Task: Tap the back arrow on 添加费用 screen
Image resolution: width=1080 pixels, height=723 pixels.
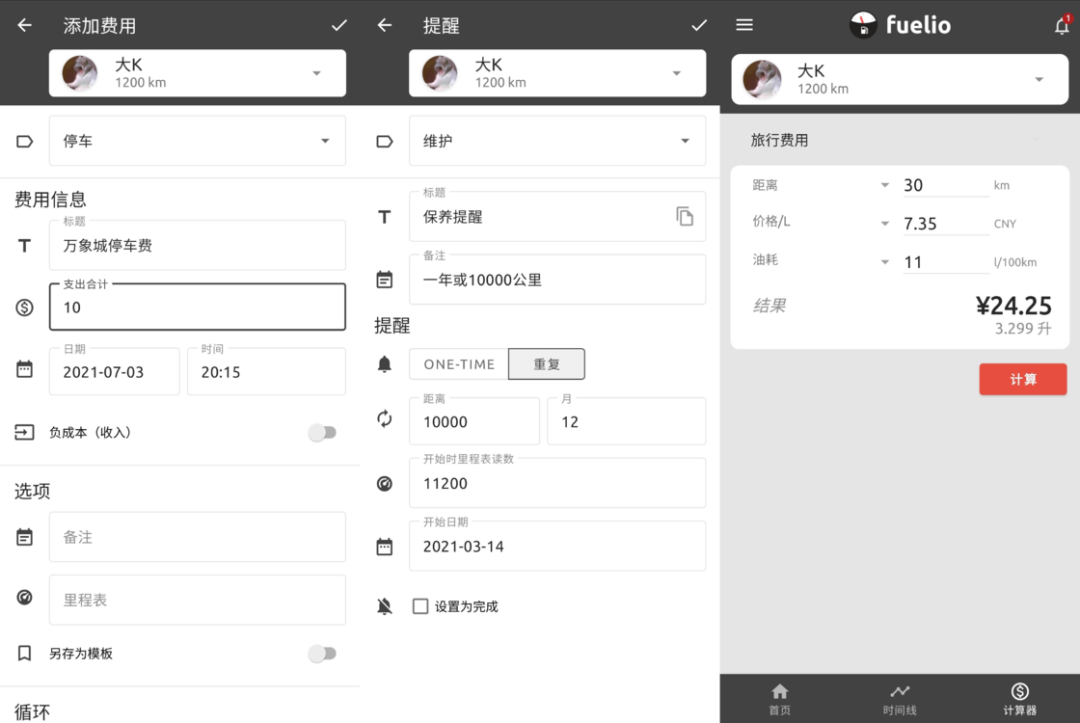Action: click(25, 26)
